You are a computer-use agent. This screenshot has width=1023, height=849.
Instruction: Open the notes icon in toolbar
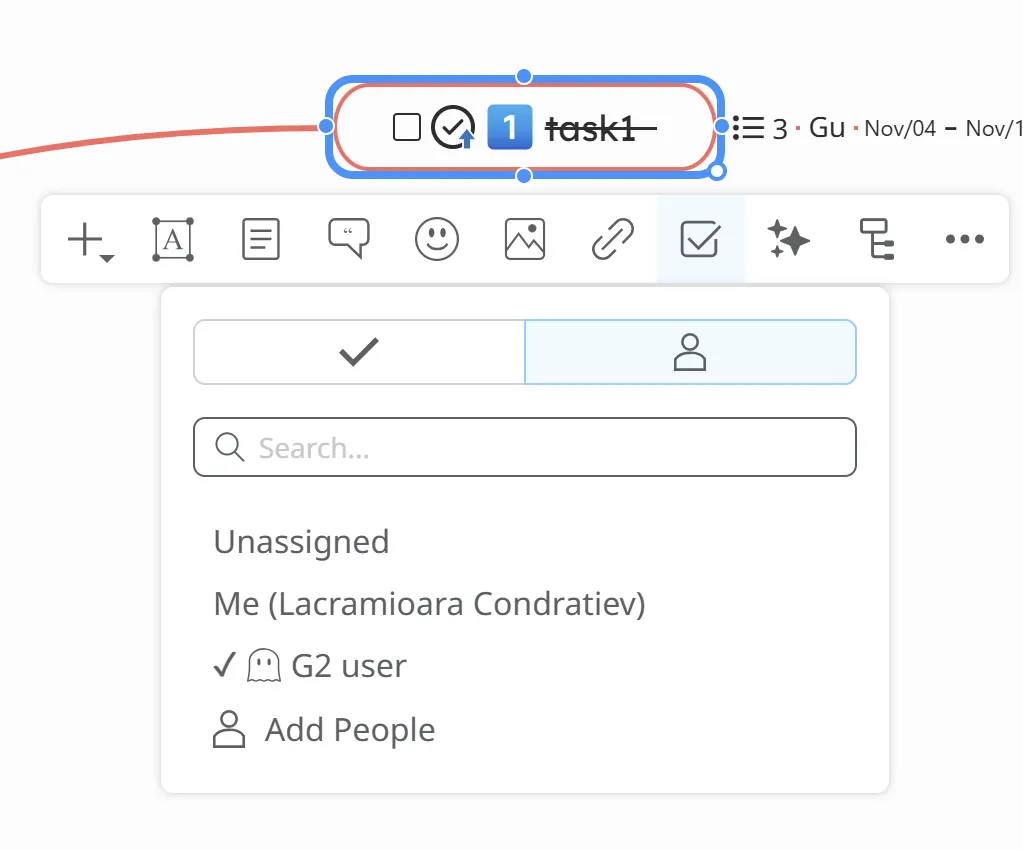(x=261, y=240)
